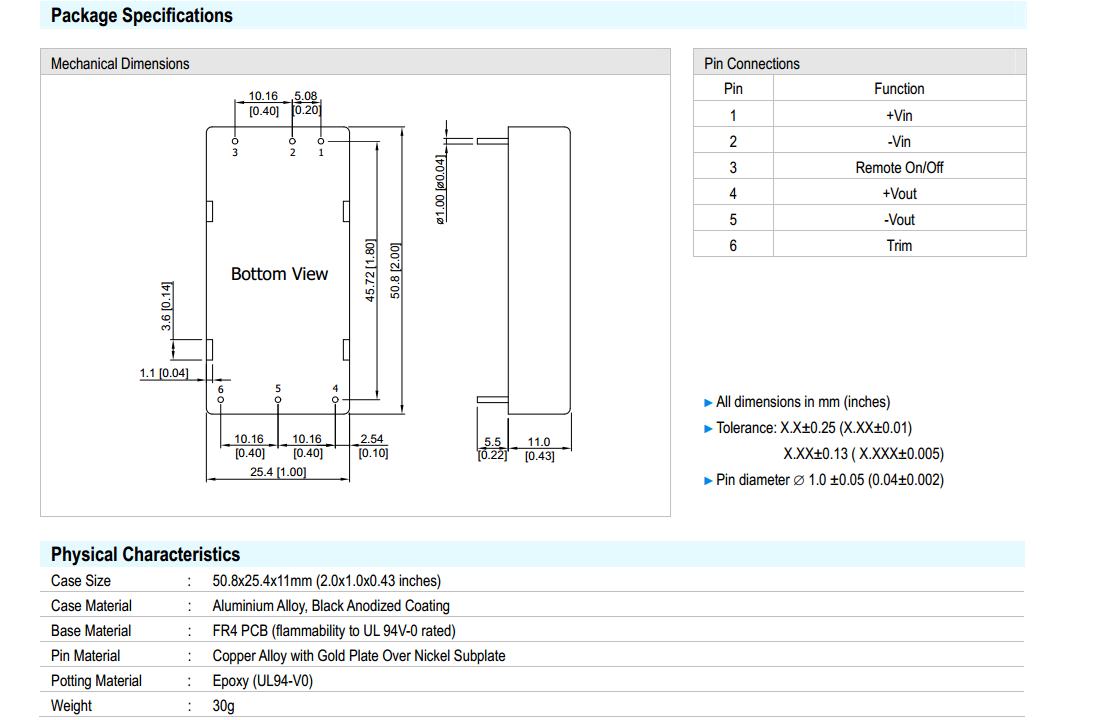The image size is (1102, 720).
Task: Click pin 6 circle in bottom view drawing
Action: (x=221, y=399)
